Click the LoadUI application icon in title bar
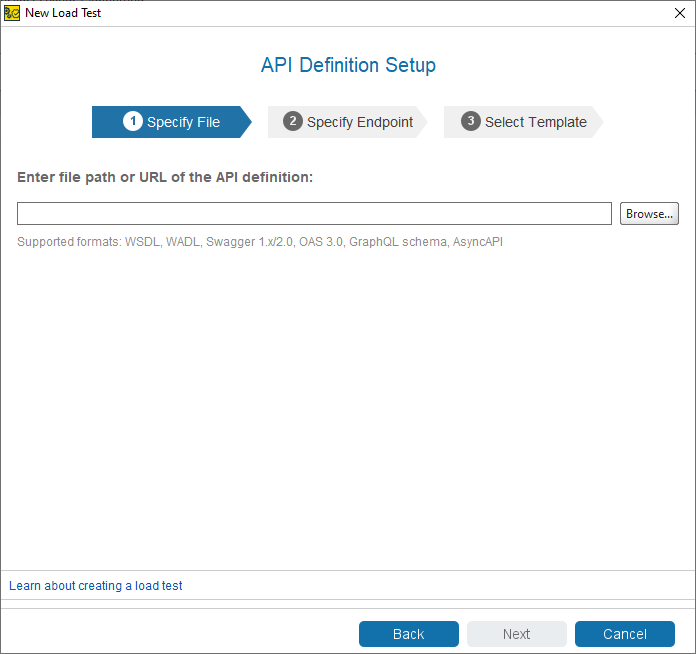 12,13
